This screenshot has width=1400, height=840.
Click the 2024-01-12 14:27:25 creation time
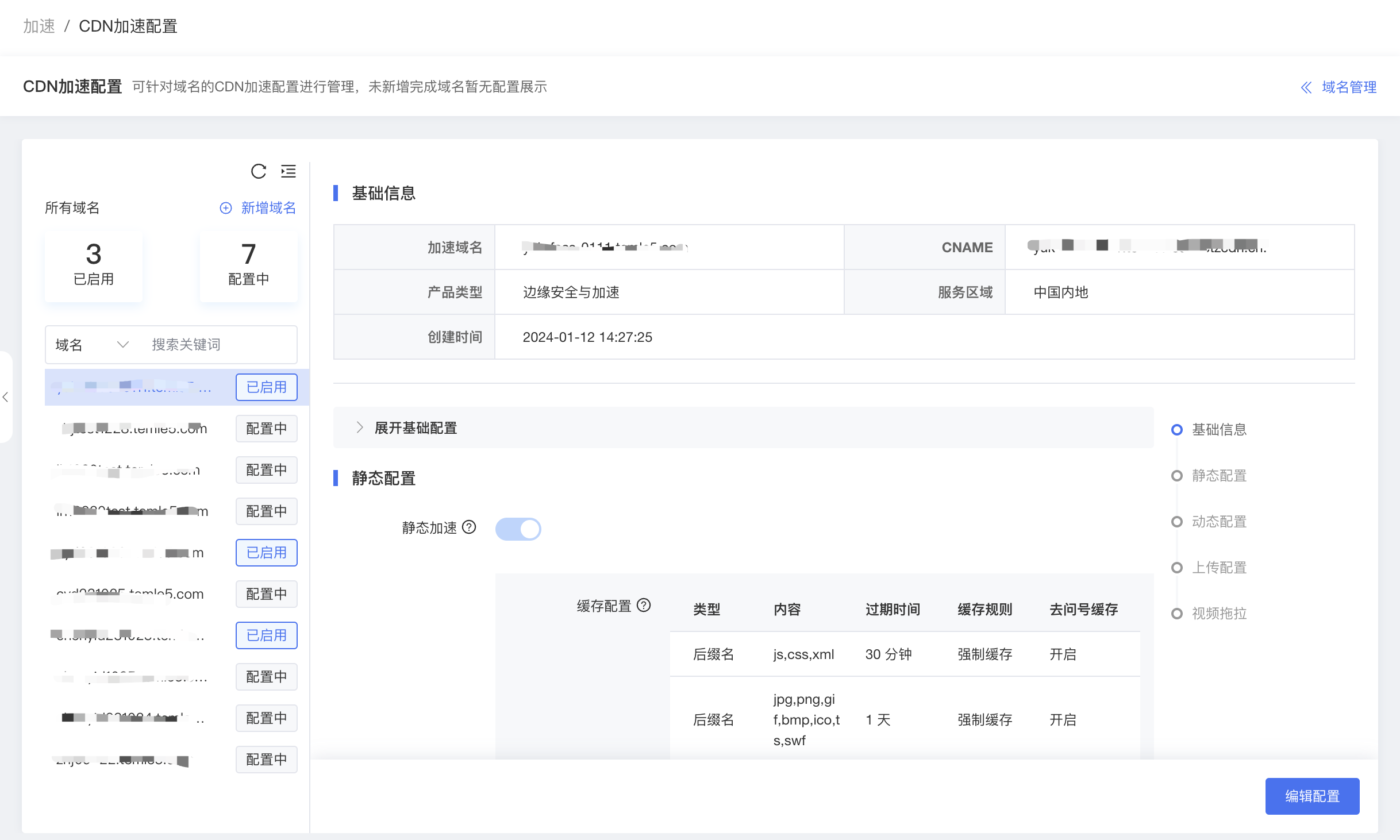pos(587,337)
